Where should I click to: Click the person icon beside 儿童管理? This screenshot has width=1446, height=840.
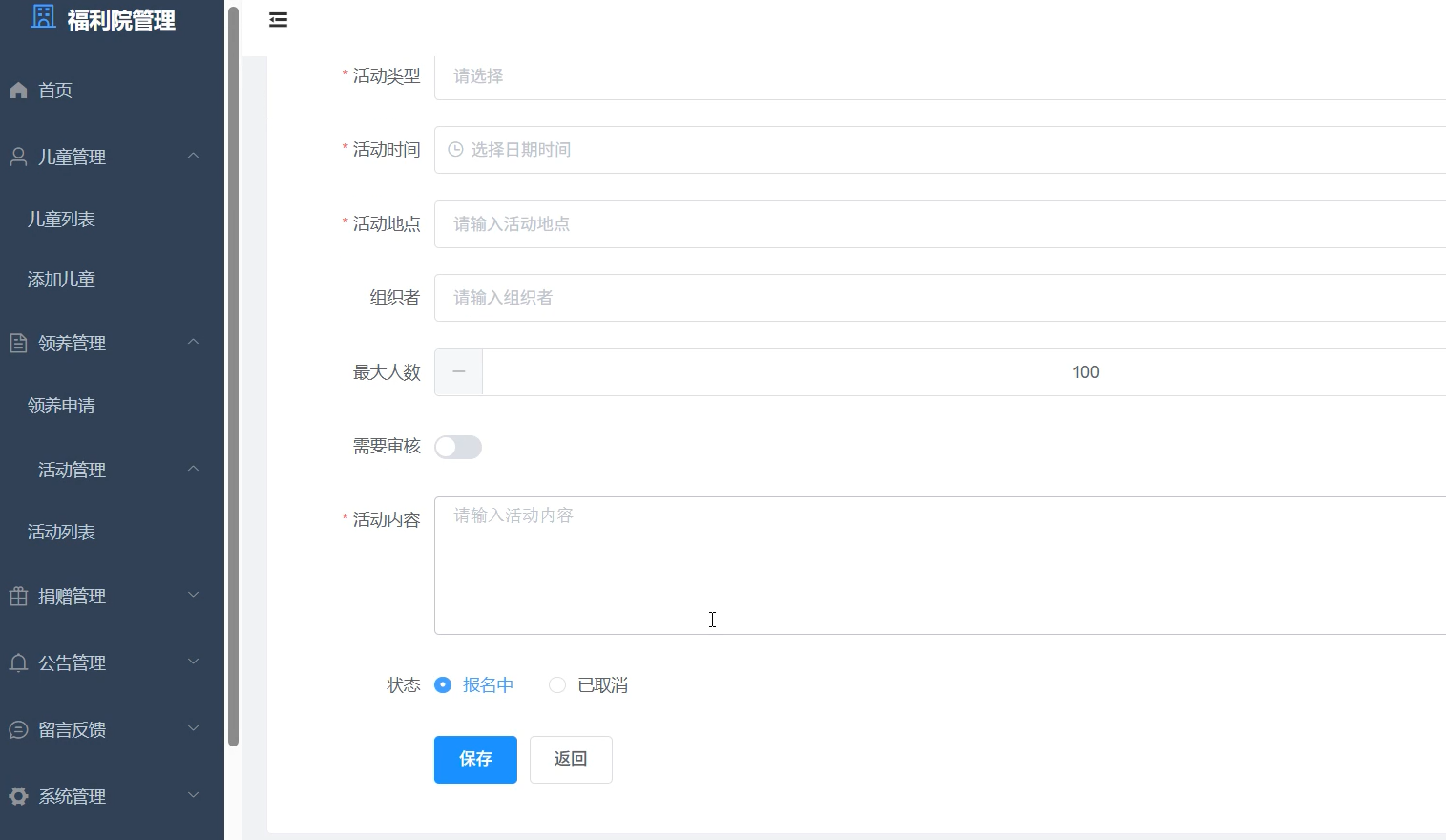18,157
